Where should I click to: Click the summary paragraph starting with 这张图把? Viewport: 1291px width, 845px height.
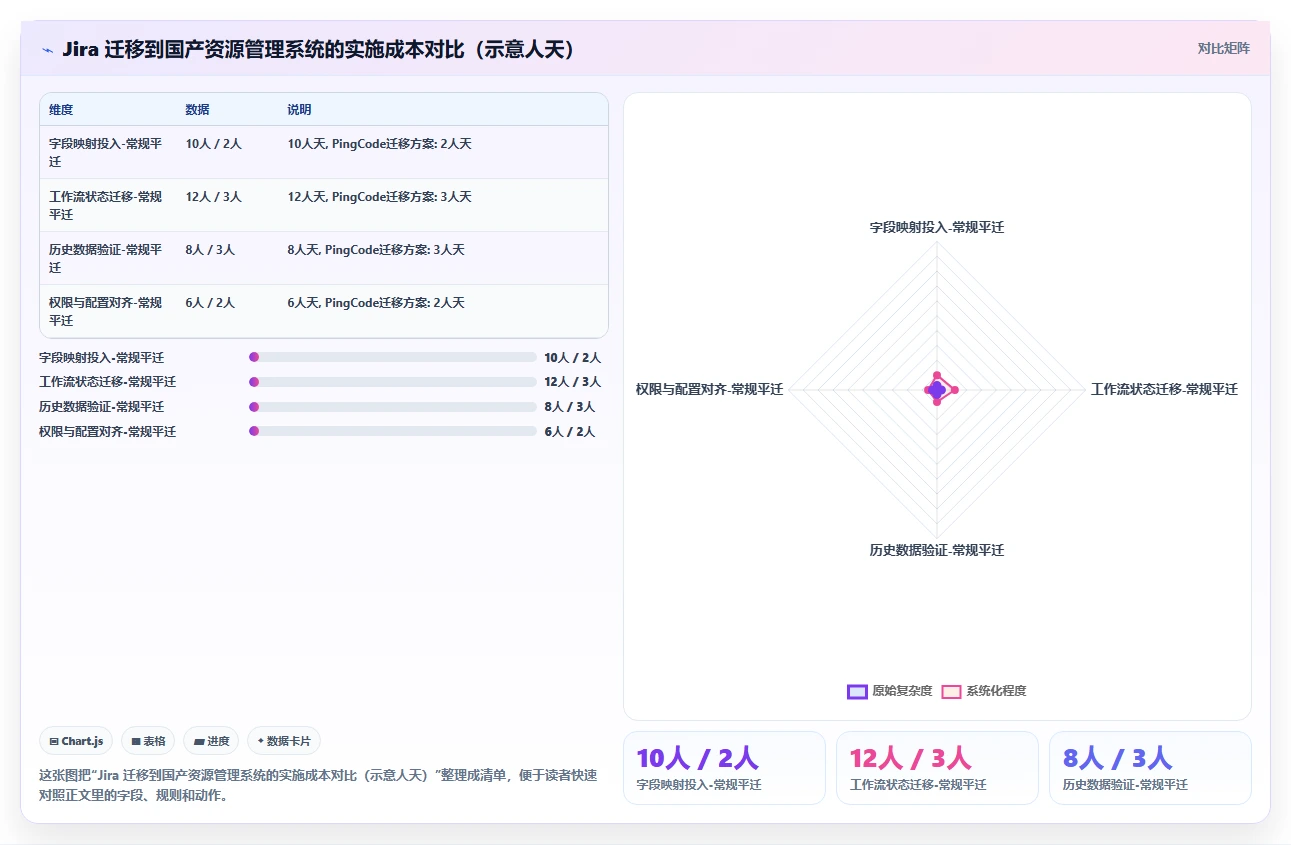pyautogui.click(x=318, y=785)
